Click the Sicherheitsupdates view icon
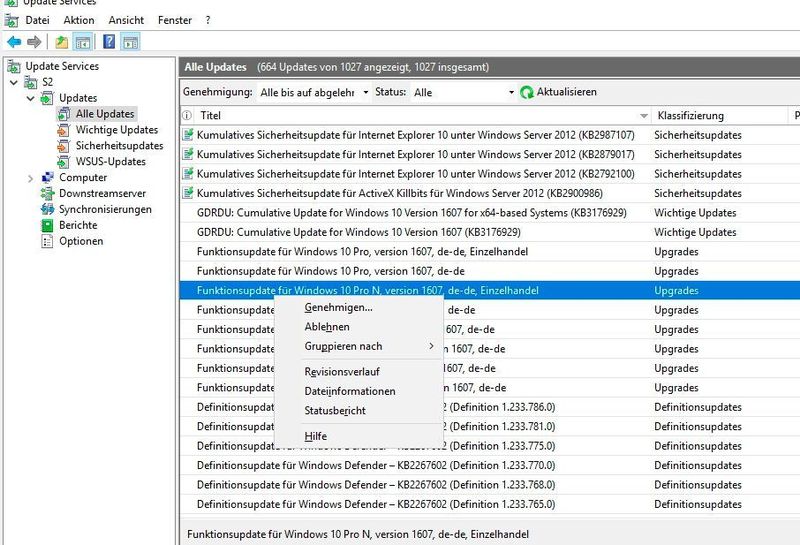This screenshot has height=545, width=800. [63, 146]
